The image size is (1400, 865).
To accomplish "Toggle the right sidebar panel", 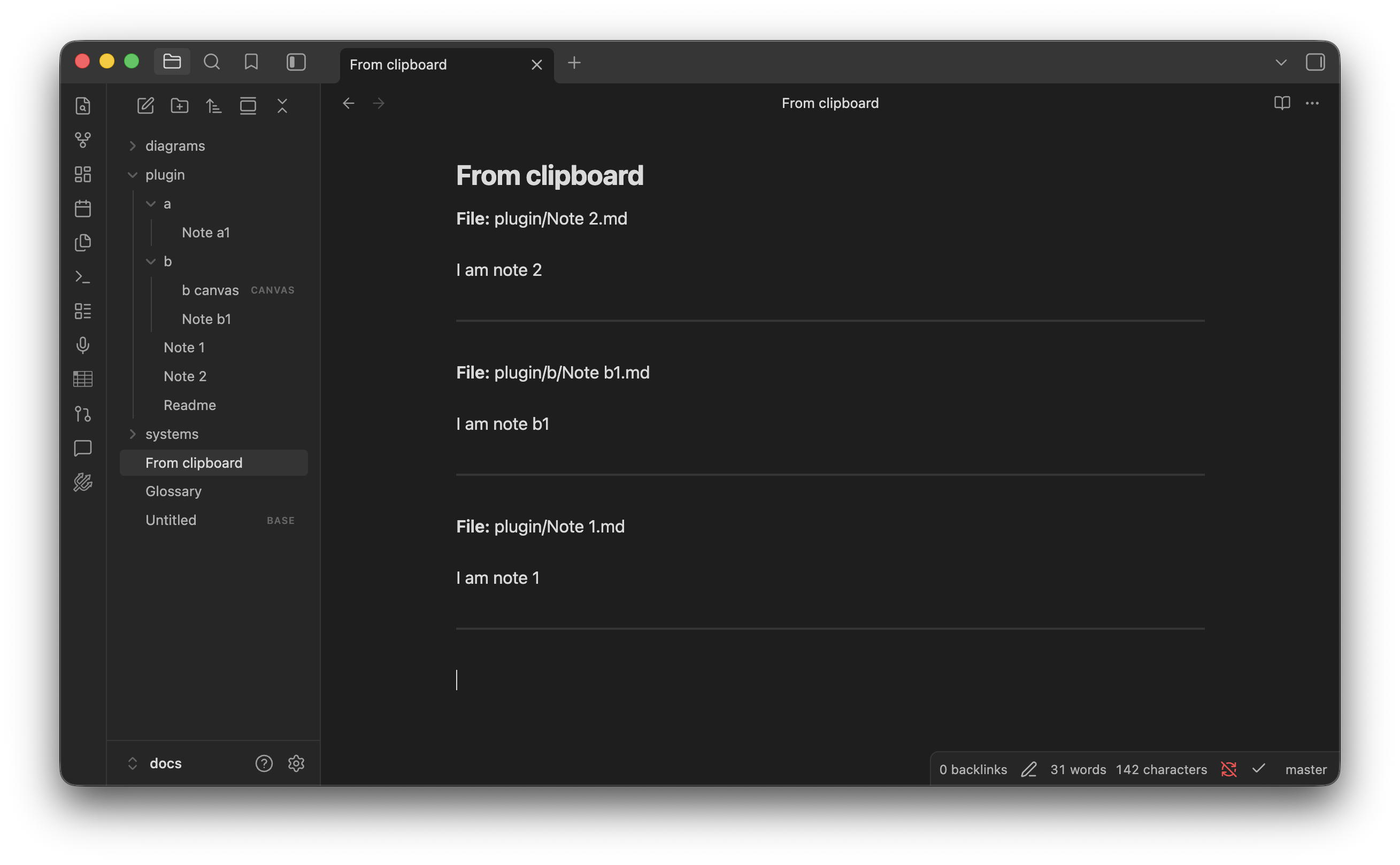I will [1315, 62].
